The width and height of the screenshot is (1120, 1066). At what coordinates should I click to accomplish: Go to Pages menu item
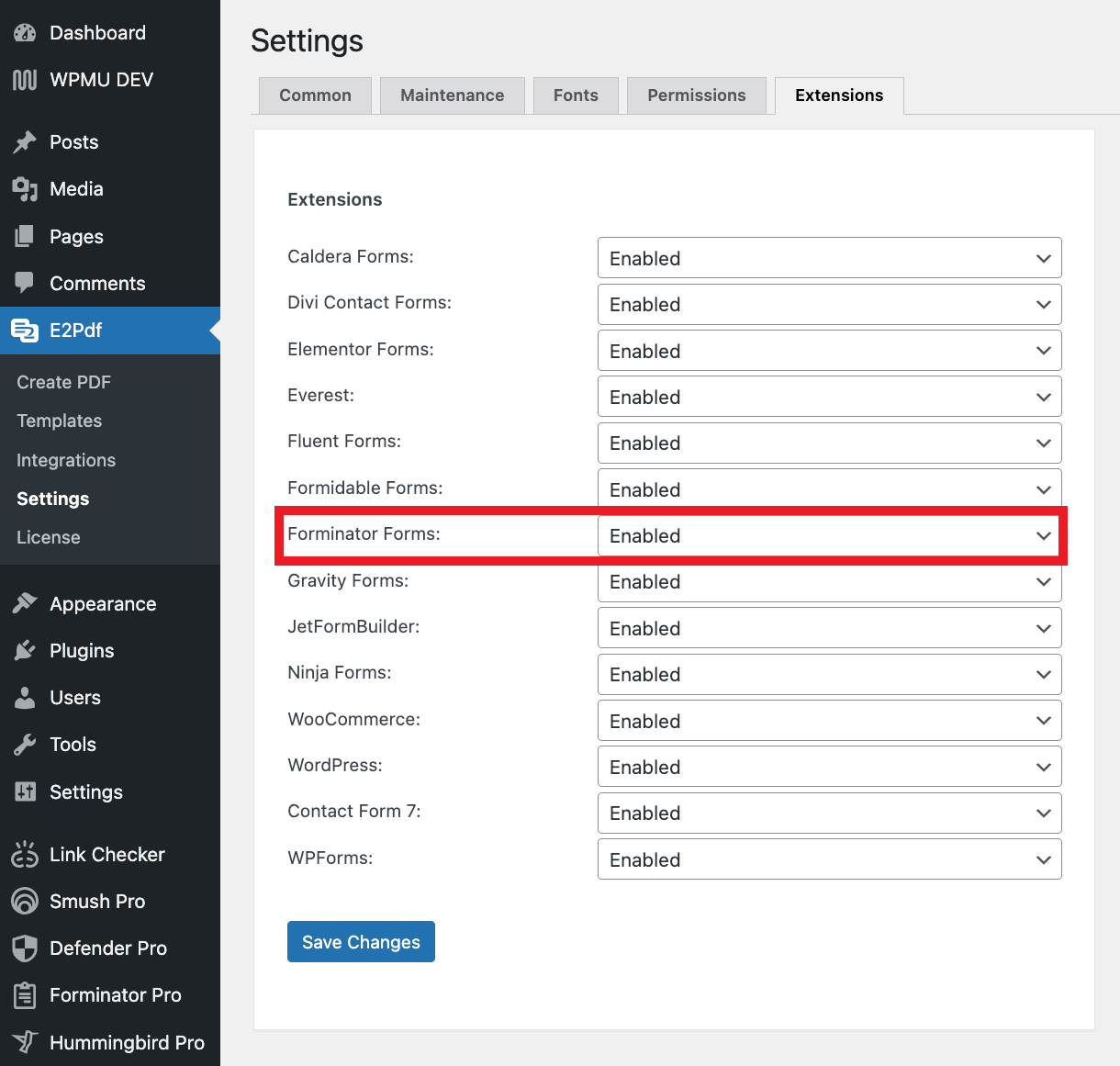click(x=110, y=237)
